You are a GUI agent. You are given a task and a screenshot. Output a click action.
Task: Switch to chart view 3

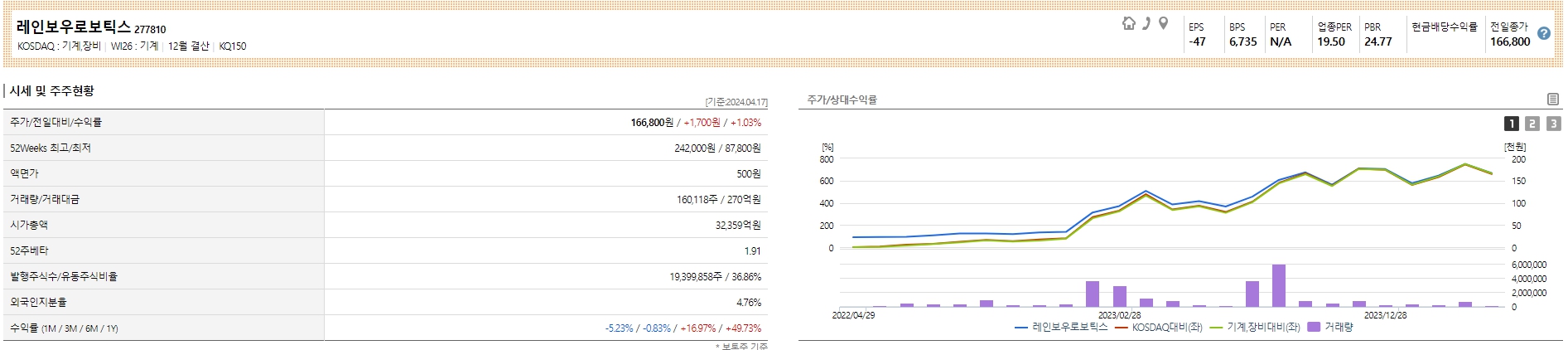pyautogui.click(x=1553, y=124)
